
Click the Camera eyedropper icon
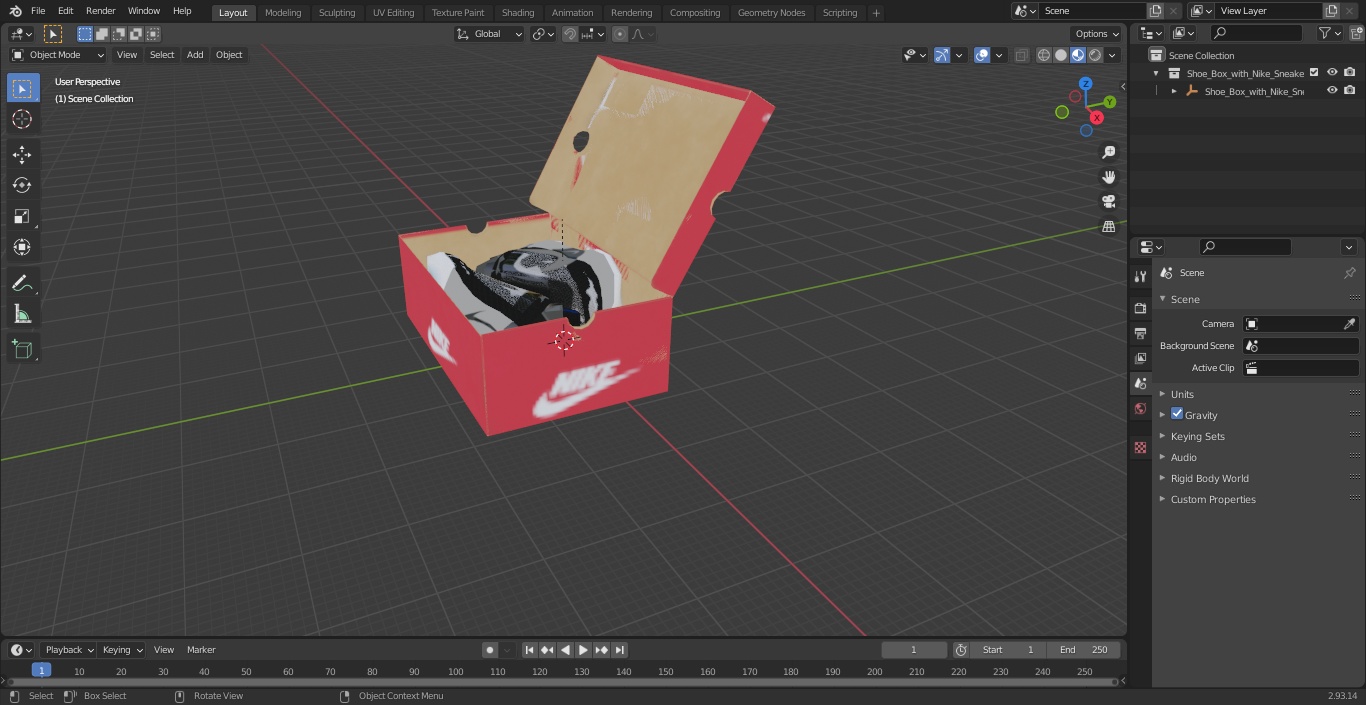[1349, 324]
